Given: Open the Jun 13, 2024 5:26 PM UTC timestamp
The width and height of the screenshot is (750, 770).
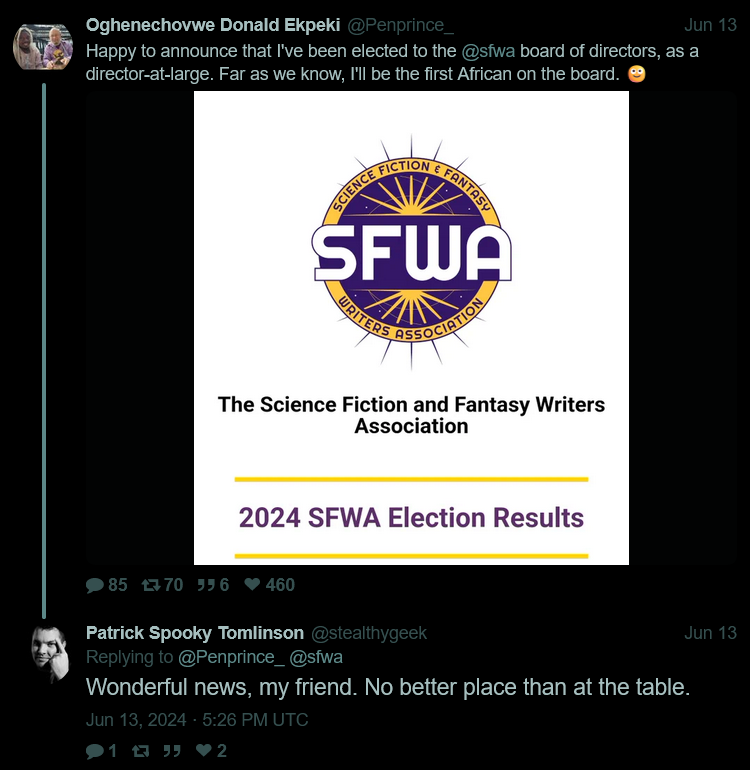Looking at the screenshot, I should click(197, 720).
